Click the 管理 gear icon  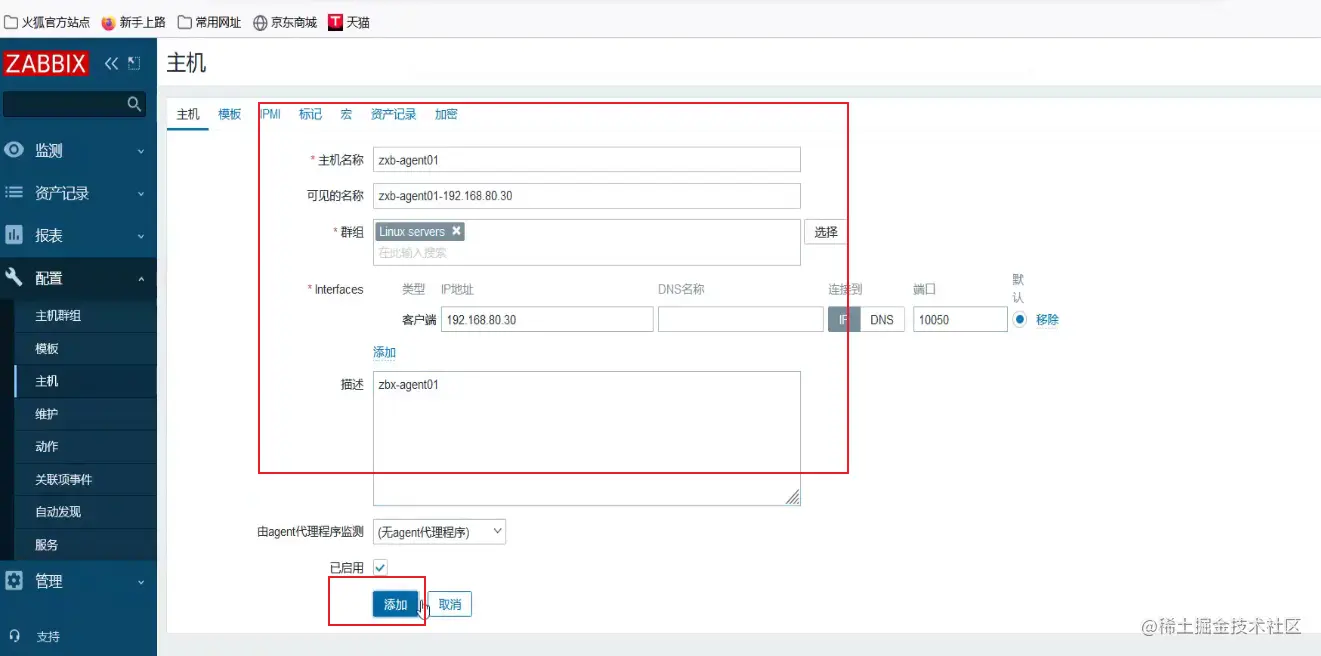(14, 580)
